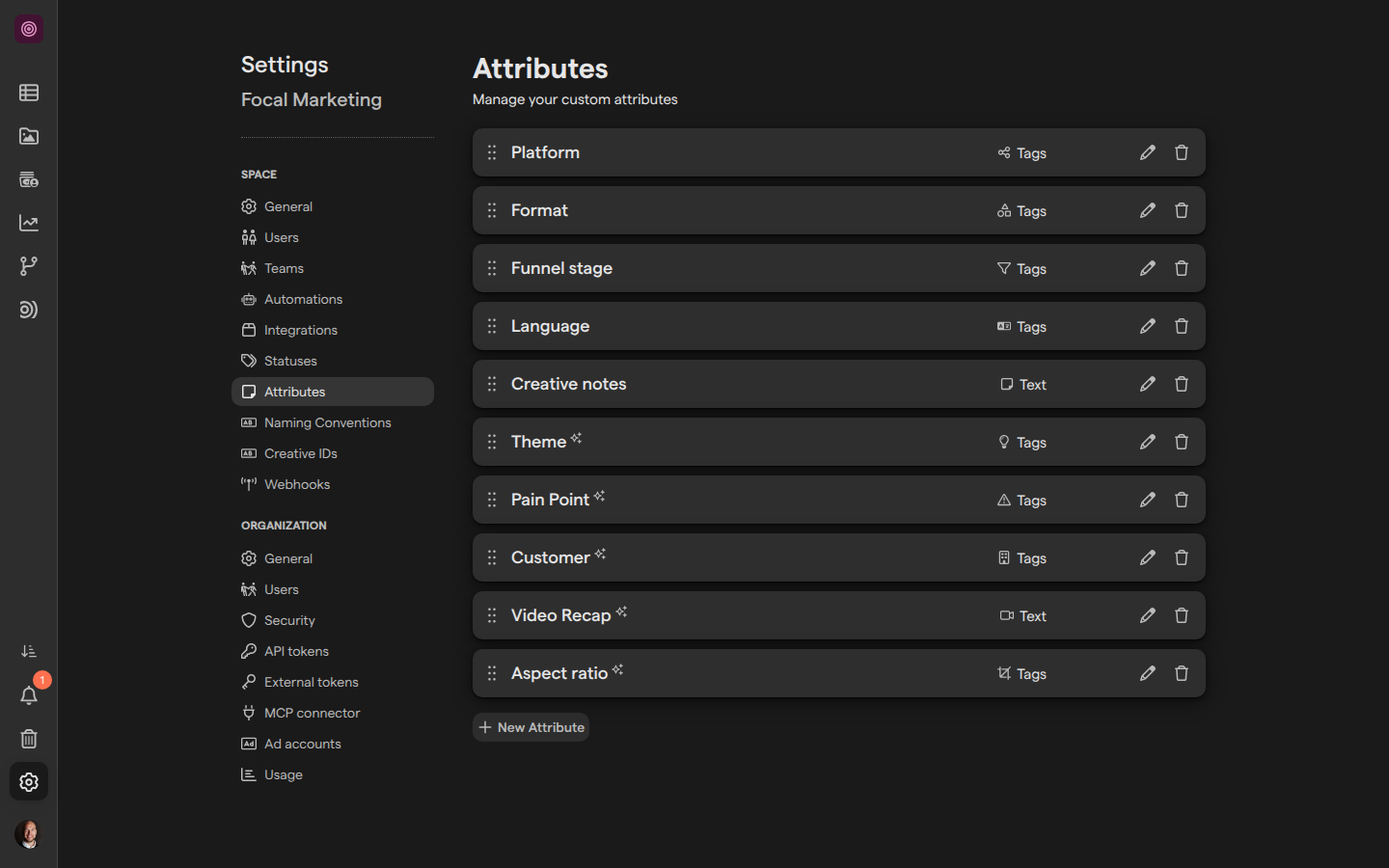This screenshot has height=868, width=1389.
Task: Open the table view from left rail
Action: [29, 93]
